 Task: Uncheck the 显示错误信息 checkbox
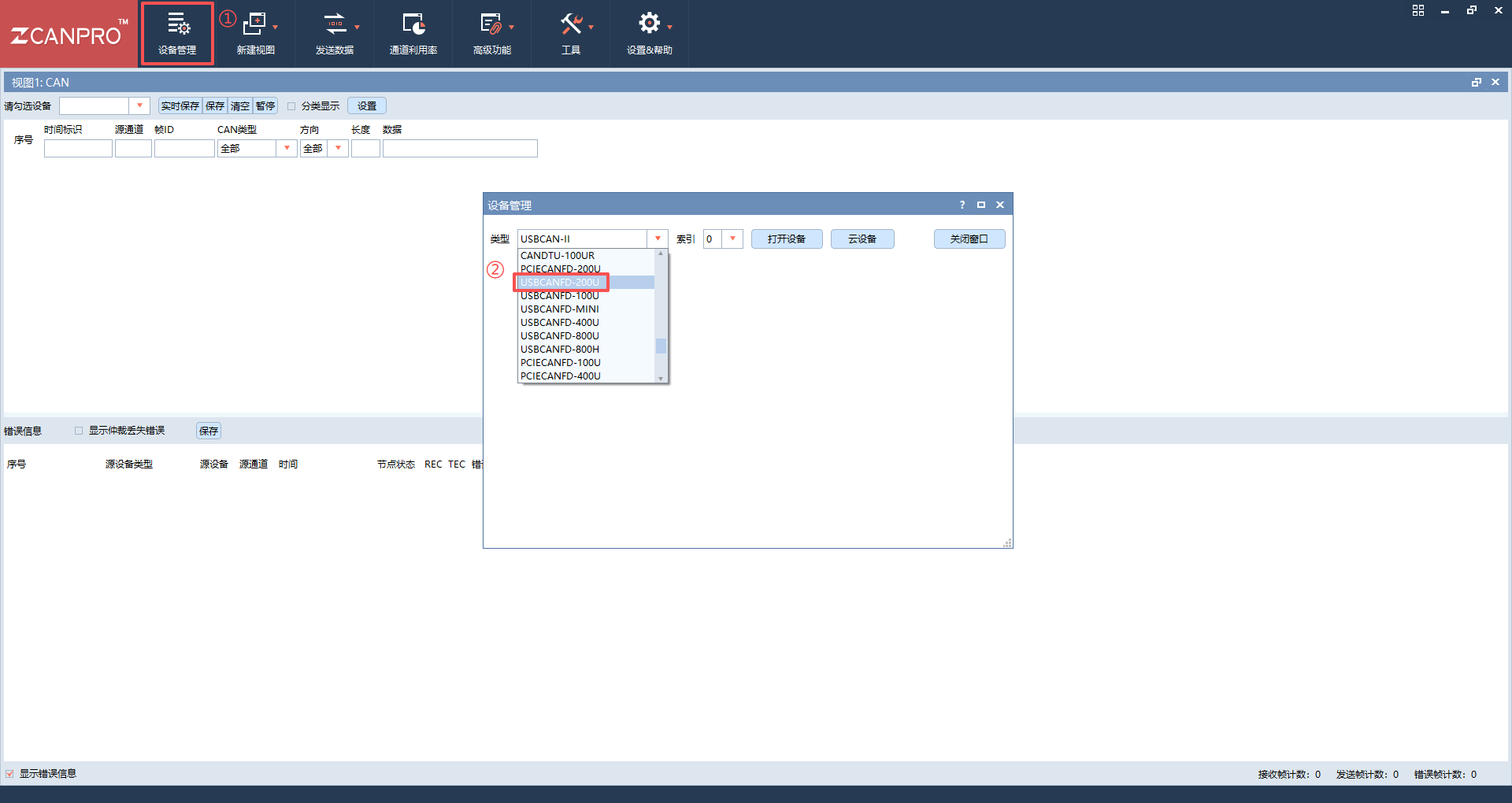coord(9,774)
